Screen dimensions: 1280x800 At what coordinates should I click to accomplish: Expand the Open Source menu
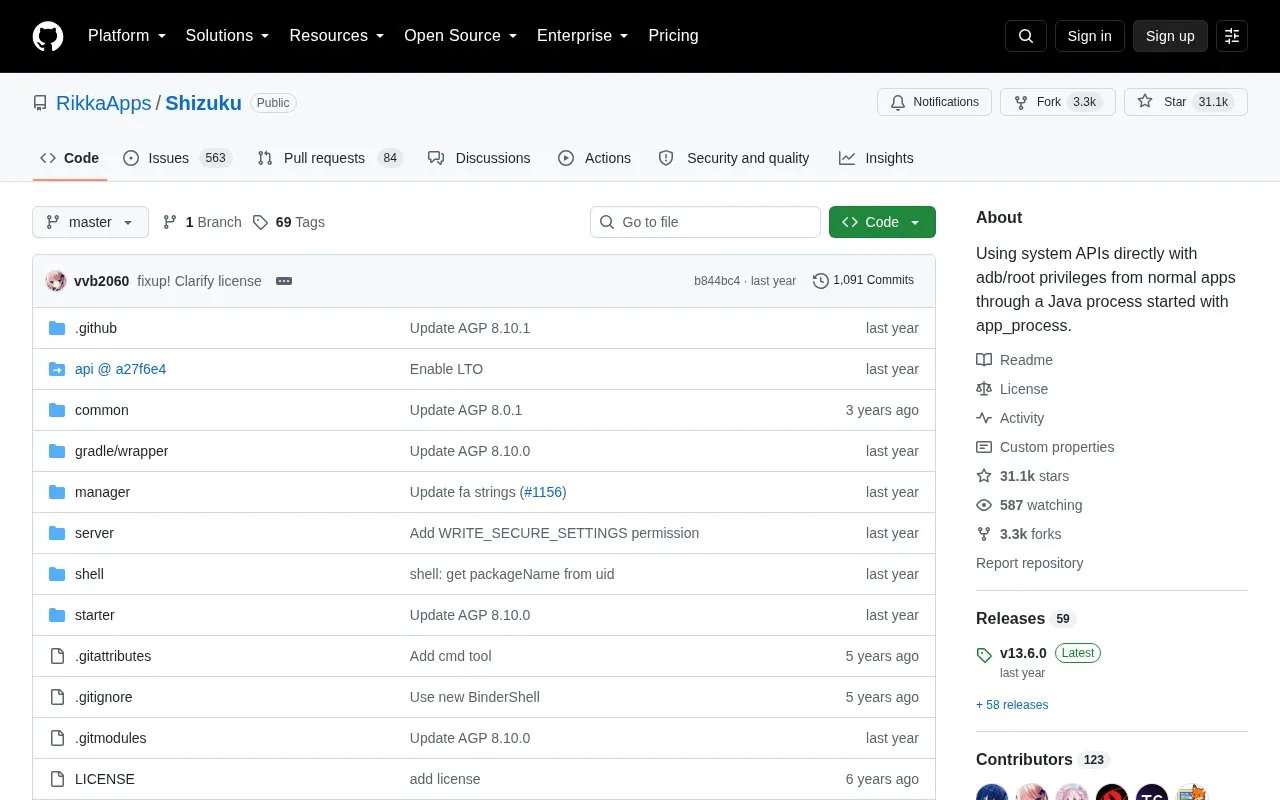coord(461,36)
